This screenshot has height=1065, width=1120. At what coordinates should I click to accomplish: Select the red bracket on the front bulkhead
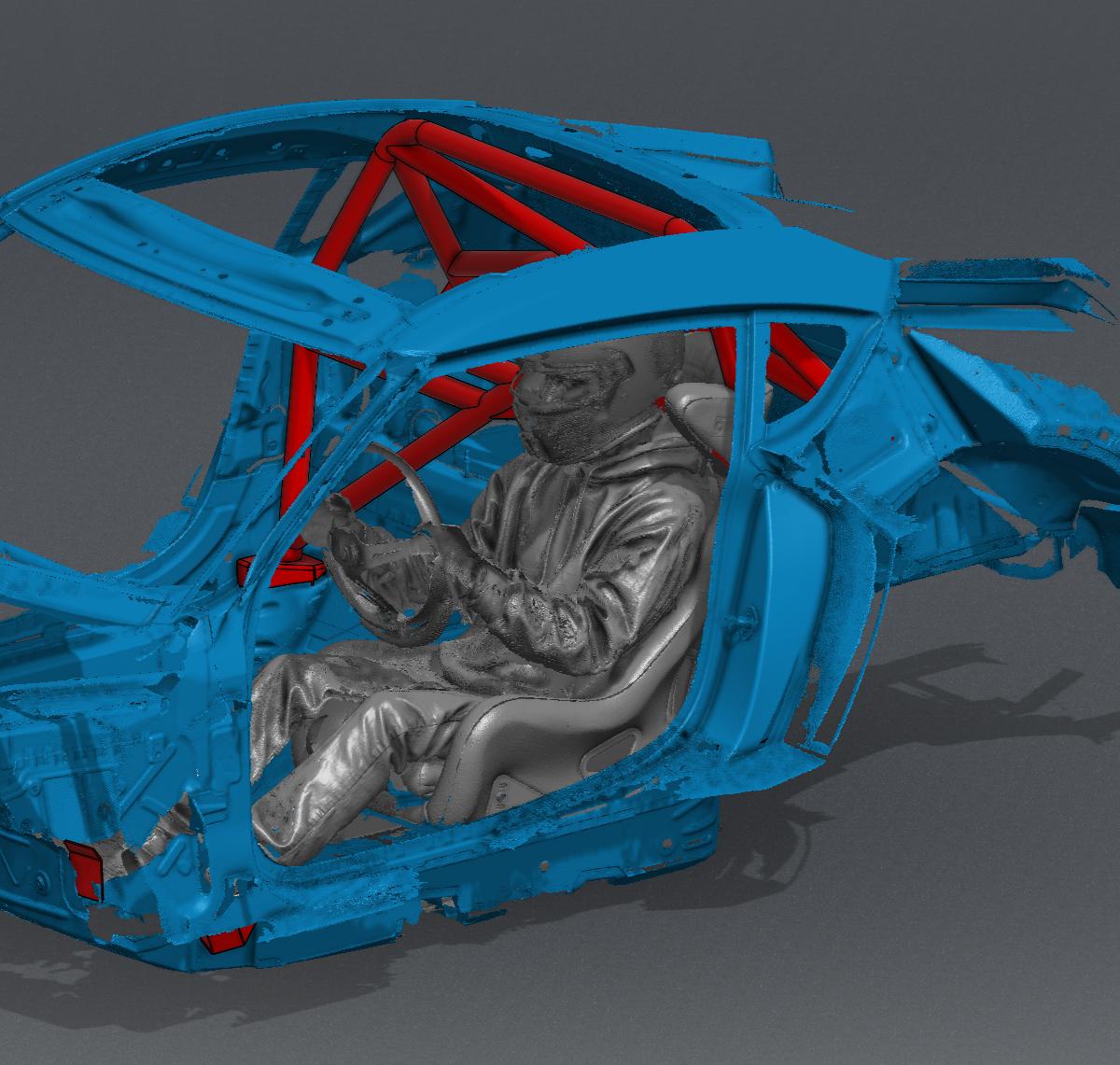83,868
